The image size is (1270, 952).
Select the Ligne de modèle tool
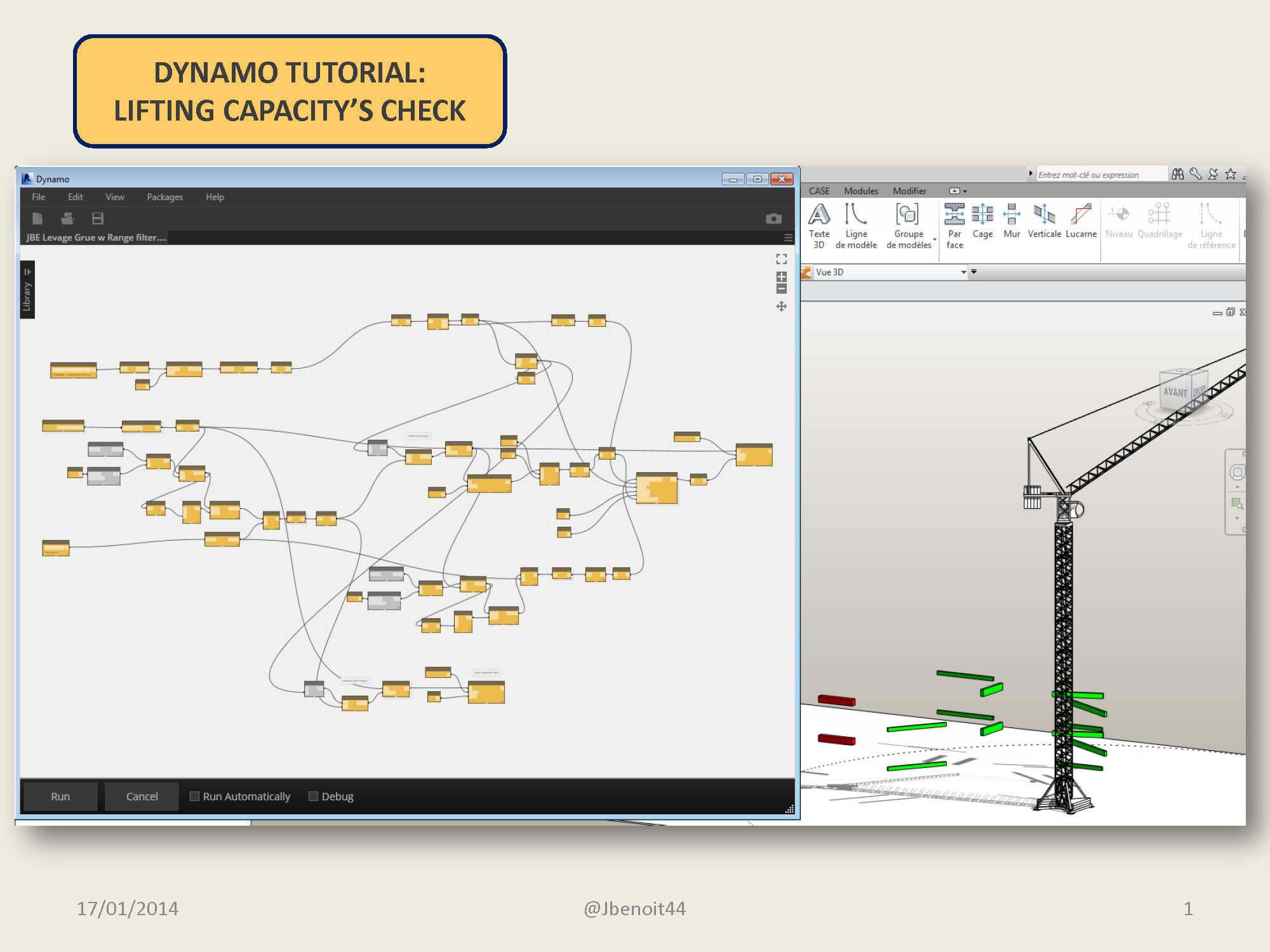[855, 215]
